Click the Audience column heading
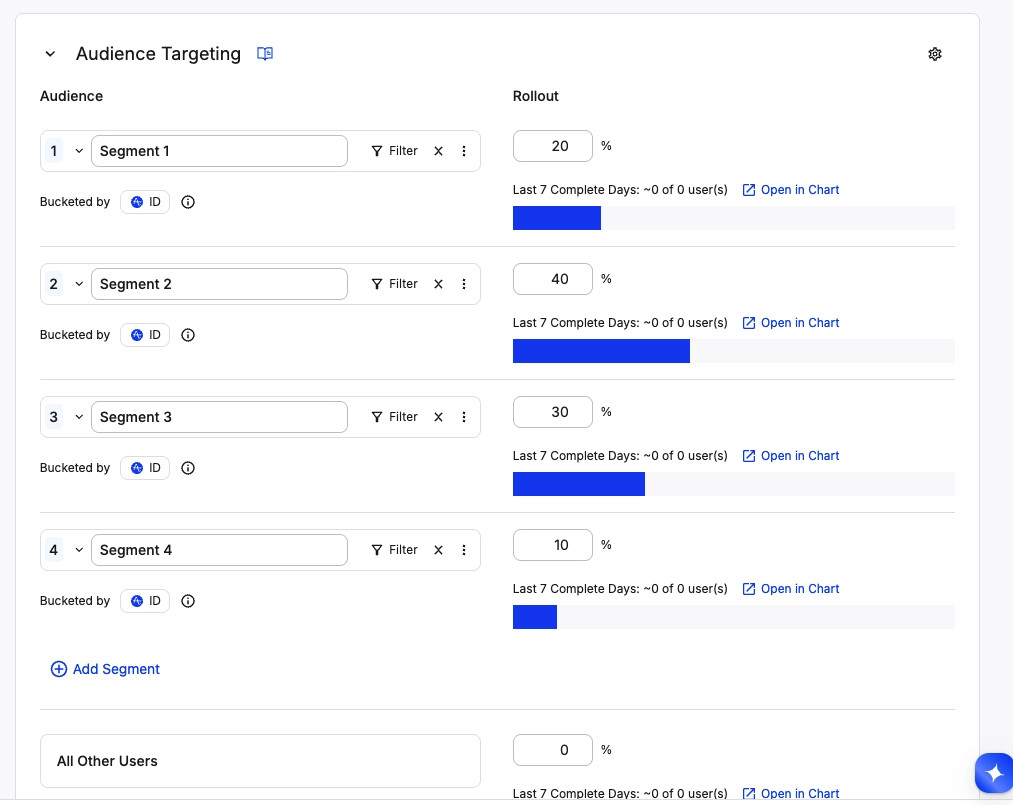Screen dimensions: 1013x805 tap(71, 96)
